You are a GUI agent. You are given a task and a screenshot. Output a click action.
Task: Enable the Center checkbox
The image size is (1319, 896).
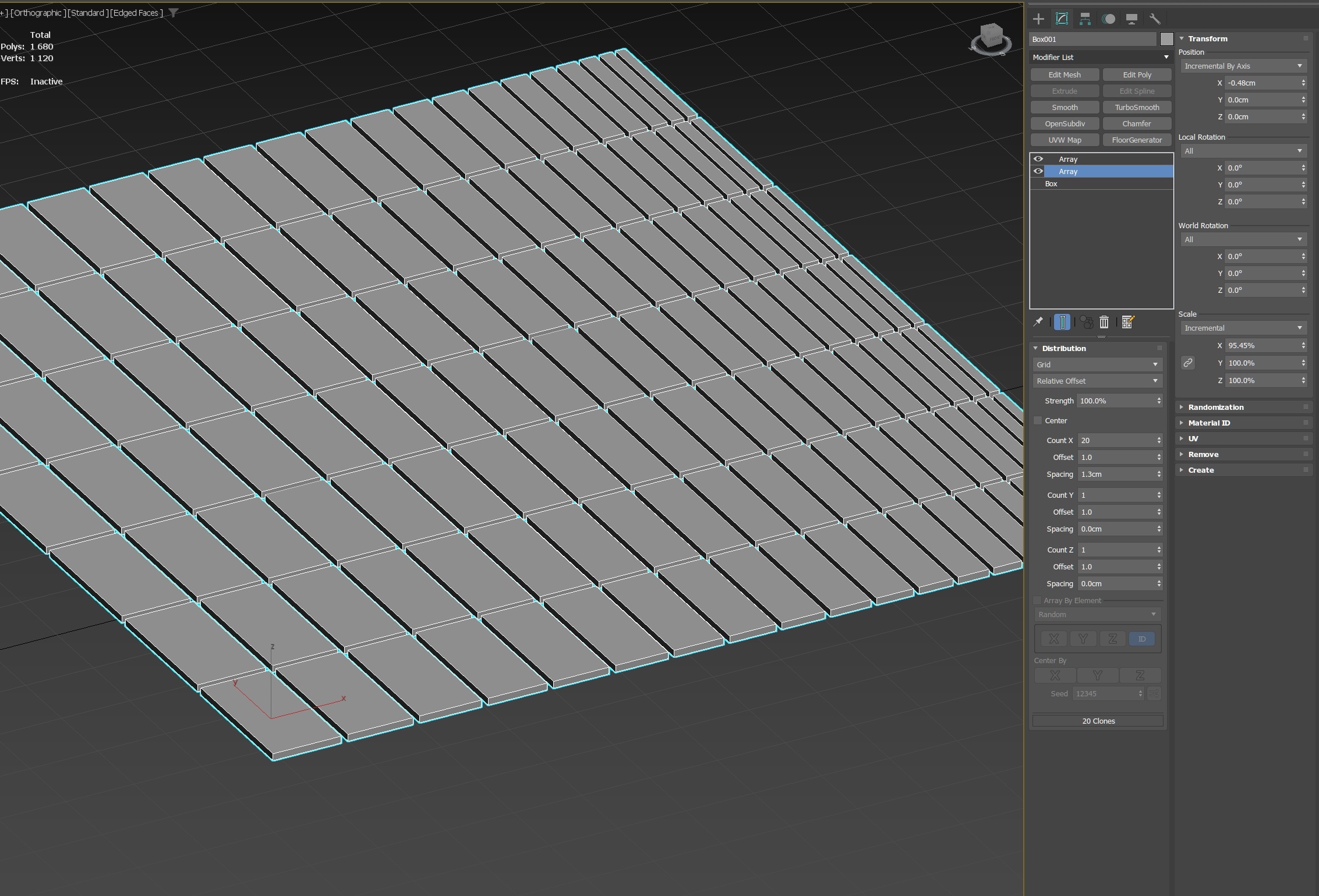pyautogui.click(x=1038, y=420)
